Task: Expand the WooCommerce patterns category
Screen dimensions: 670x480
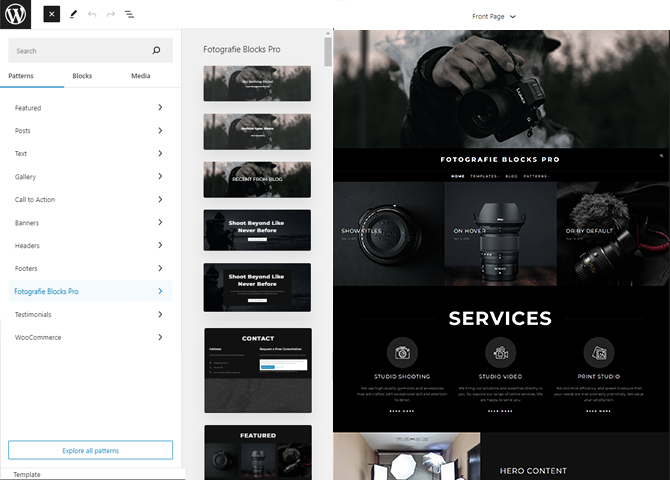Action: tap(90, 338)
